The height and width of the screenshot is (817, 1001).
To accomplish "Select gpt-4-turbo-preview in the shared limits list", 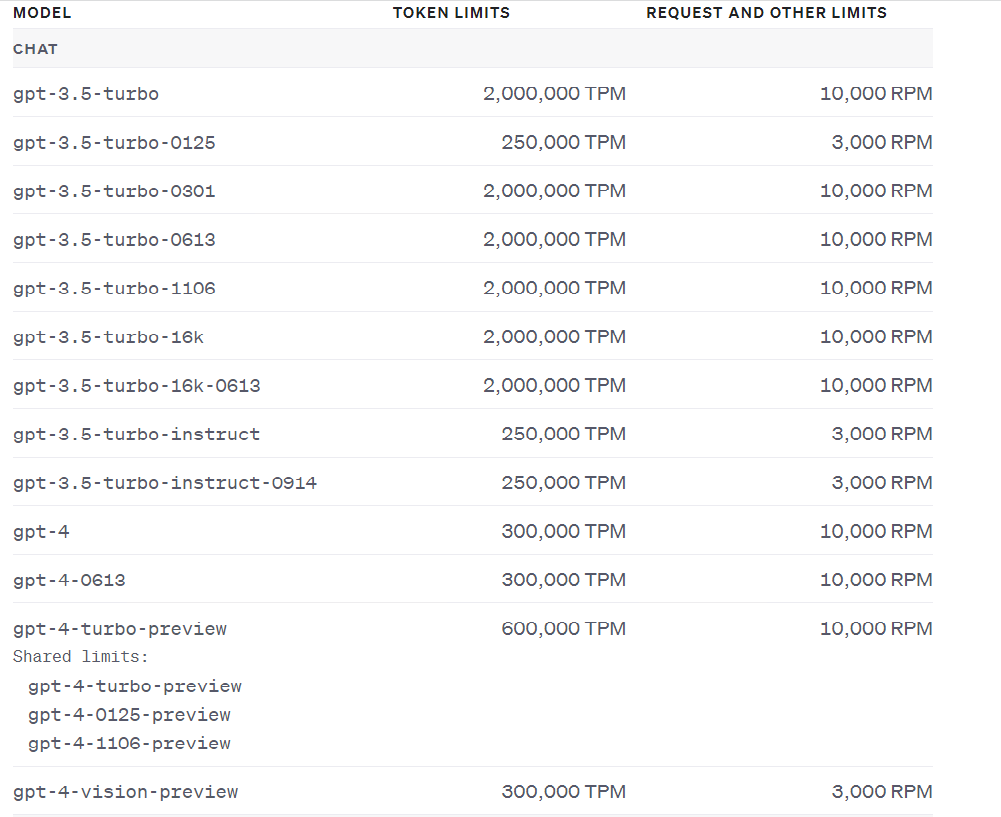I will click(135, 686).
